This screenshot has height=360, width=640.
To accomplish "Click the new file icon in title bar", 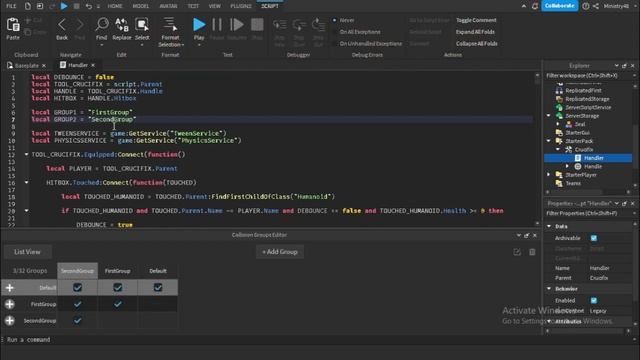I will tap(27, 6).
